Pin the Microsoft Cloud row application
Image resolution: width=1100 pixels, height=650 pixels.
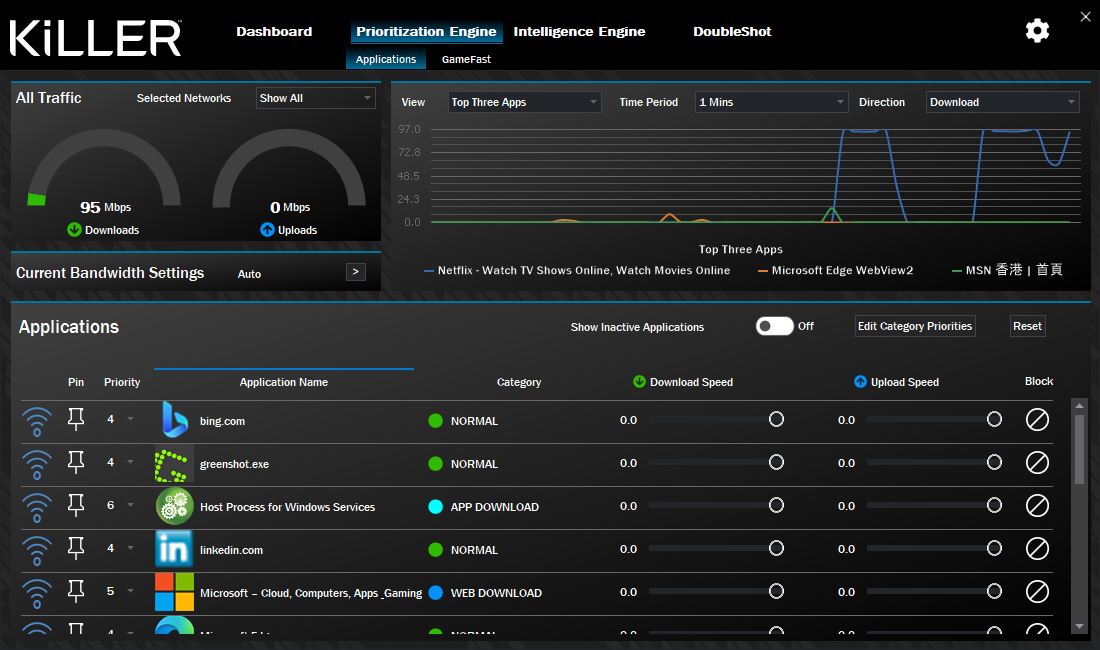(x=76, y=592)
